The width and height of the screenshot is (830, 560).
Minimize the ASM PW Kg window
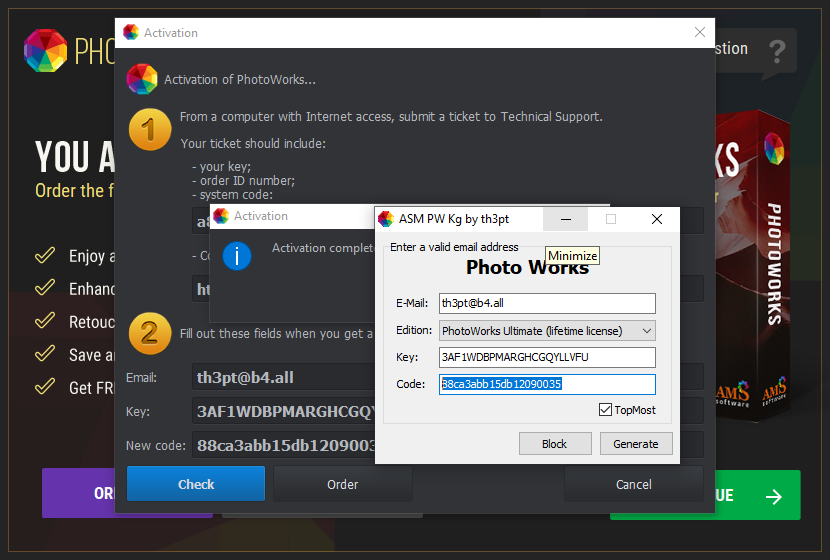(565, 219)
